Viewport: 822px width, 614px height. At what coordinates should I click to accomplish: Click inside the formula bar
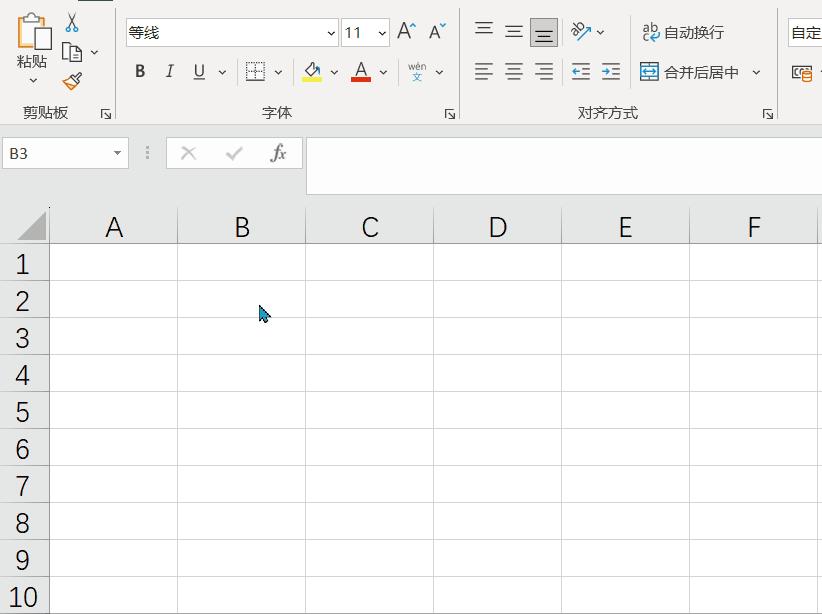(564, 166)
